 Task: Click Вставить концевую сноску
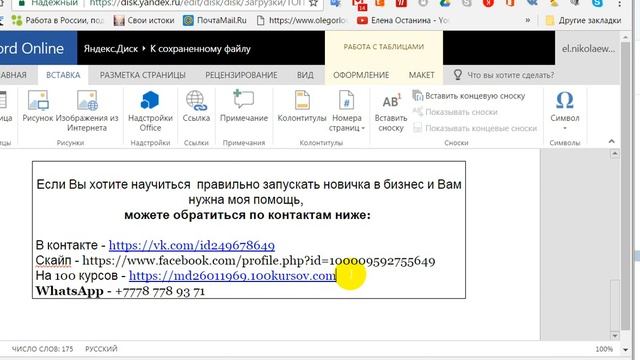[469, 96]
